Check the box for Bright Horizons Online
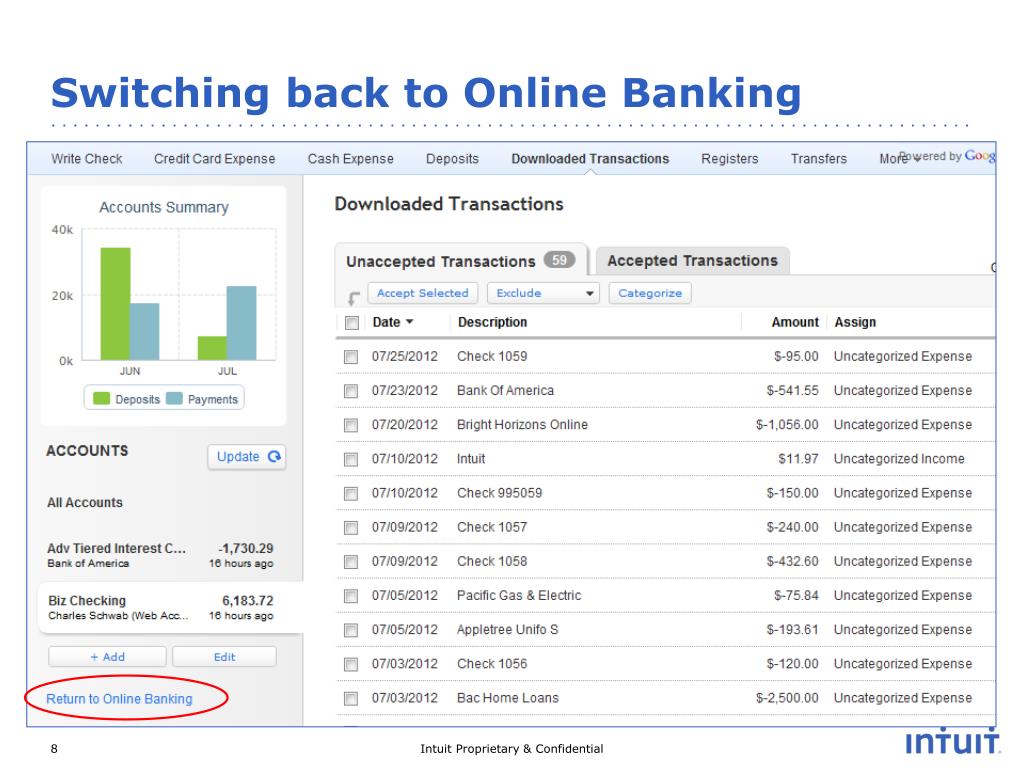The width and height of the screenshot is (1024, 768). click(351, 425)
